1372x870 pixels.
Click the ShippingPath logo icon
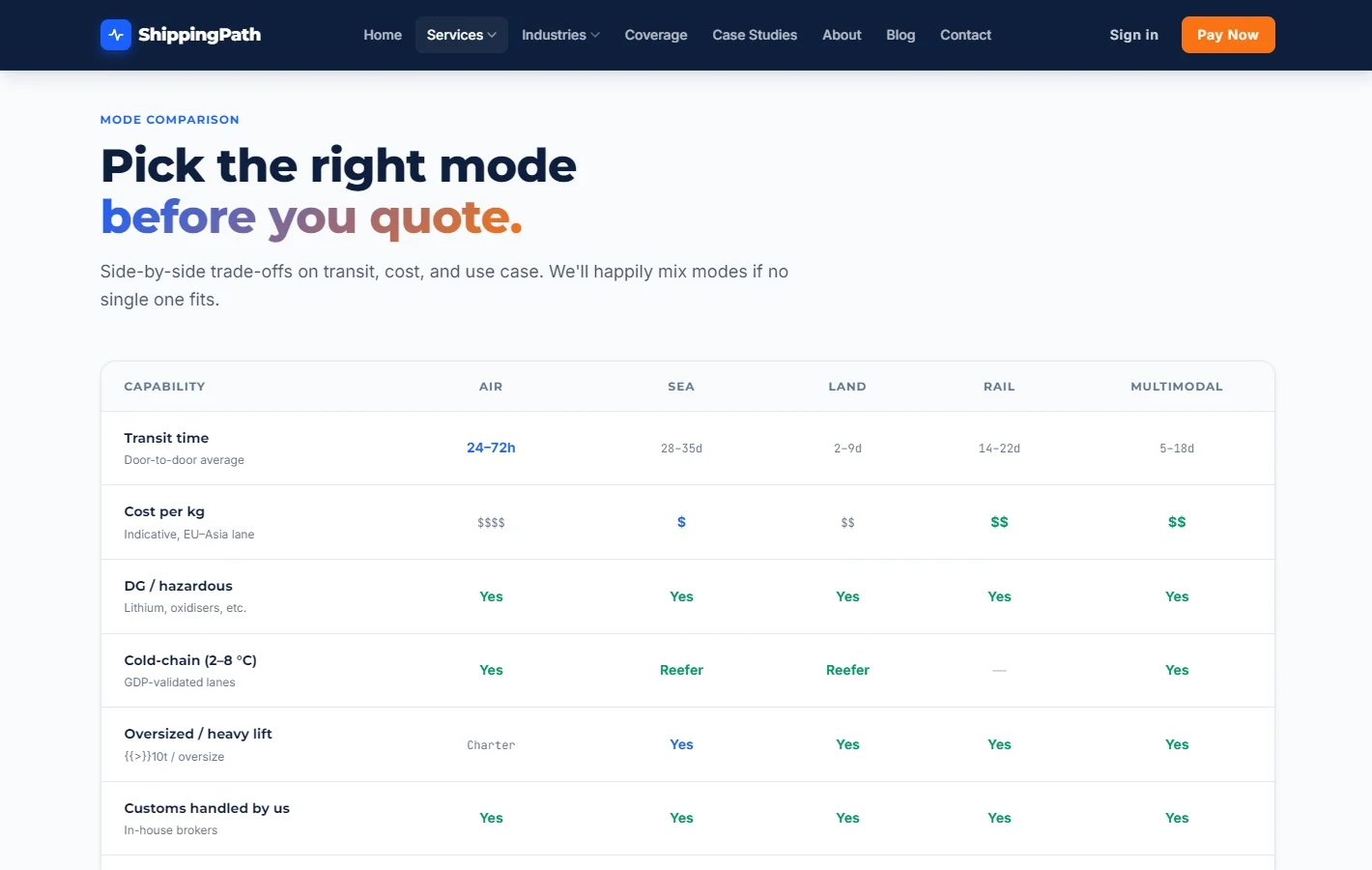pyautogui.click(x=116, y=35)
